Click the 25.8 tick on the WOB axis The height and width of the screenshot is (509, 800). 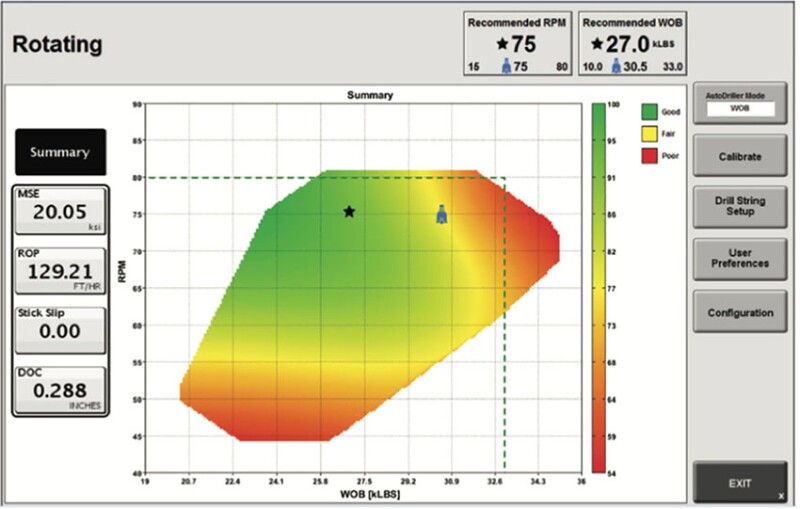click(320, 481)
